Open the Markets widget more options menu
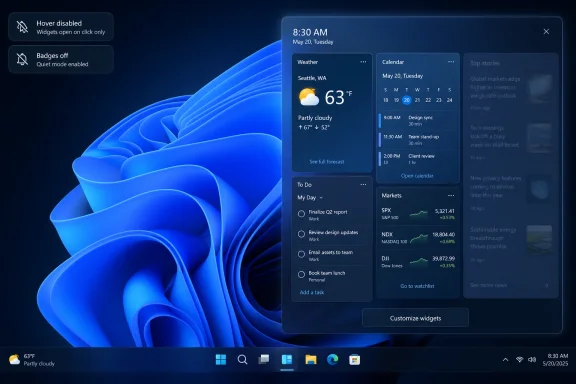This screenshot has height=384, width=576. [x=451, y=195]
